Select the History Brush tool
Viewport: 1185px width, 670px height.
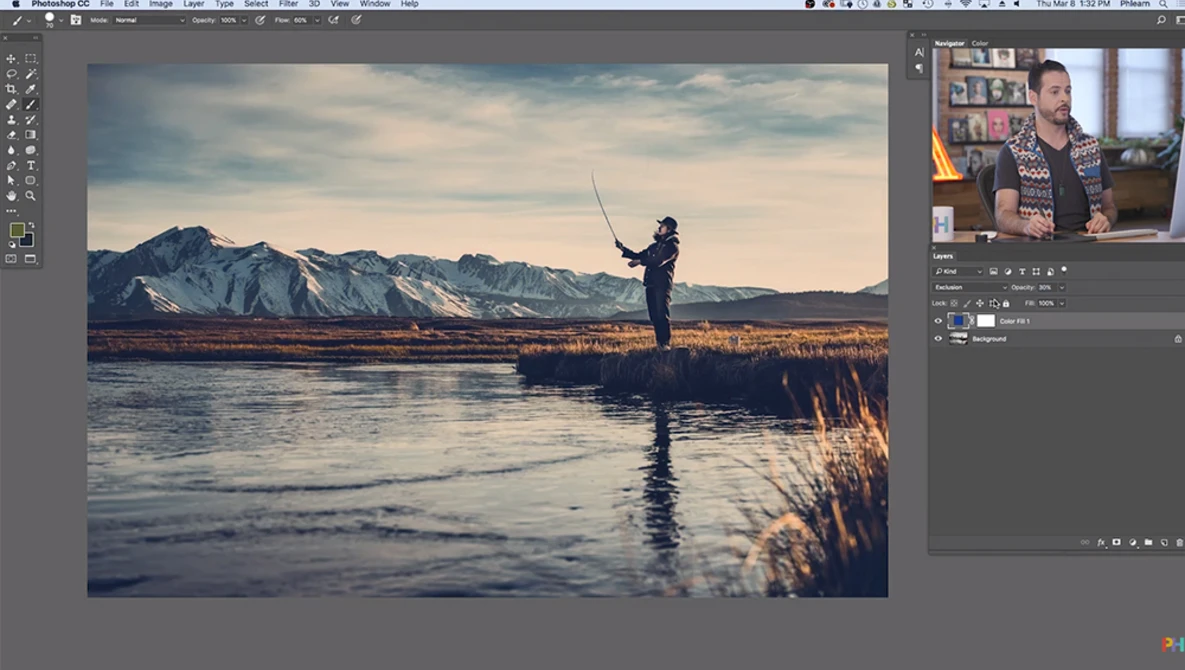coord(30,119)
